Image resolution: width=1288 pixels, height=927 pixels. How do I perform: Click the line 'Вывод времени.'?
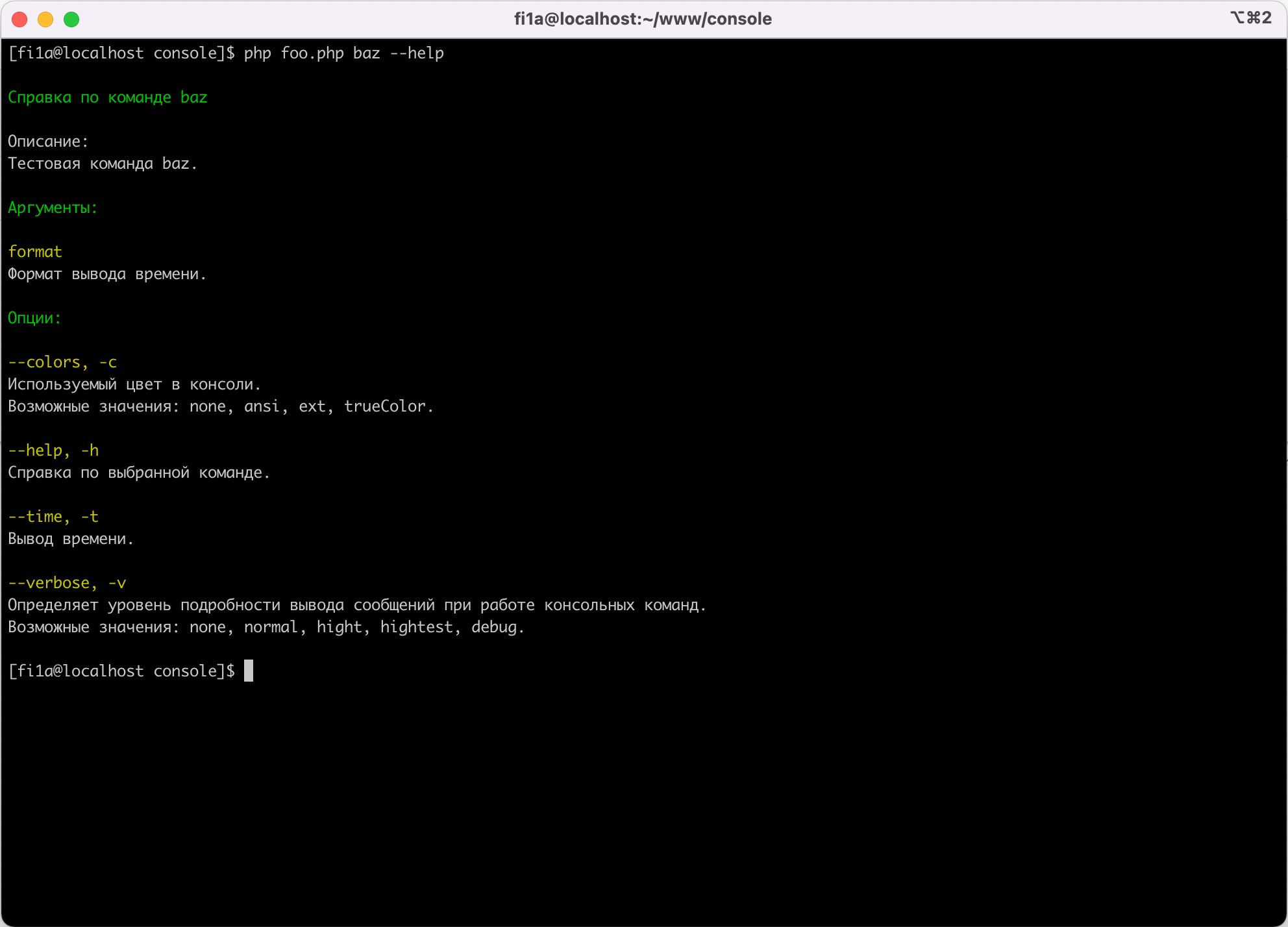tap(71, 539)
